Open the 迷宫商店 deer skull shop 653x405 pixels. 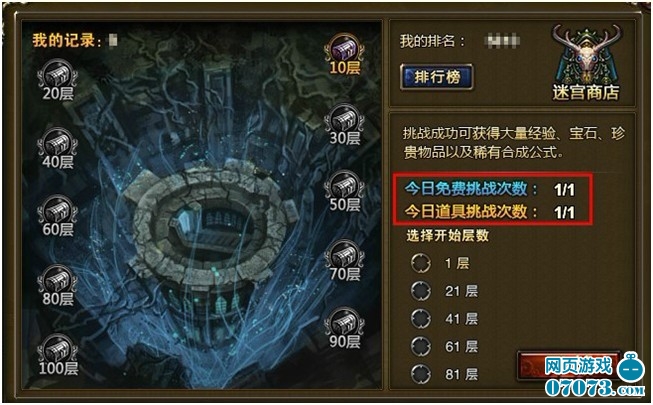(x=586, y=62)
